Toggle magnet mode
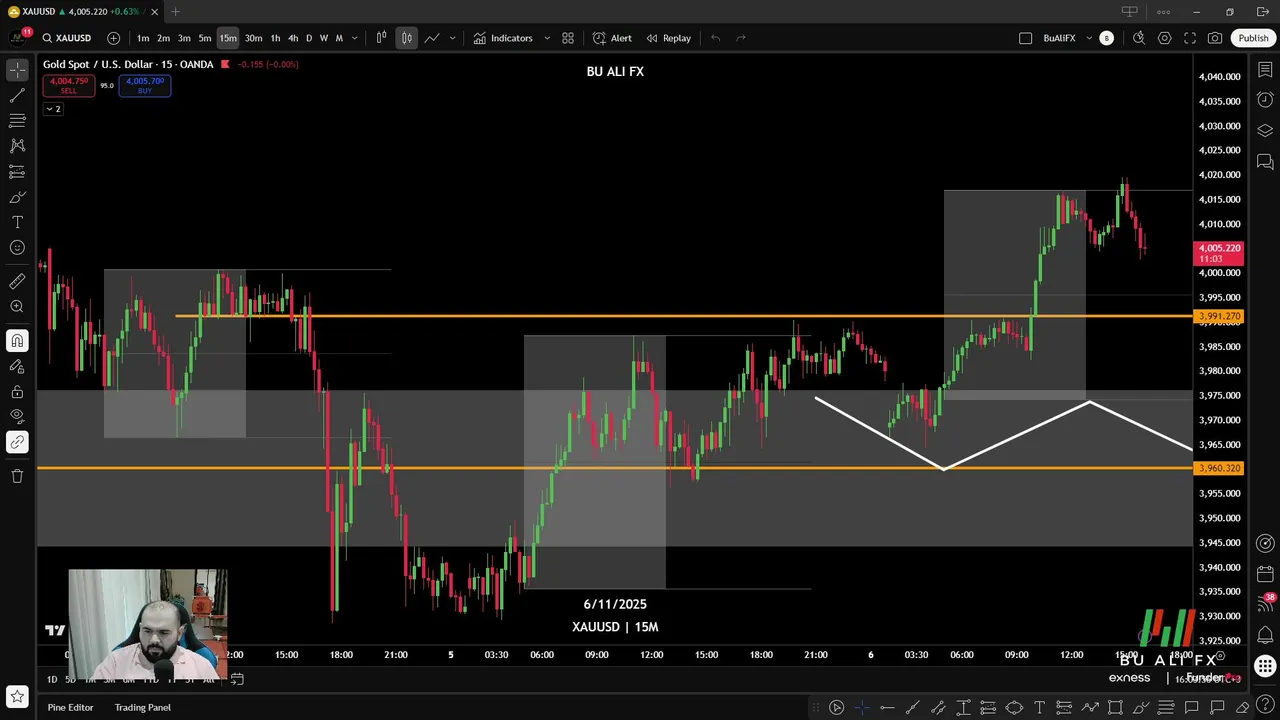 [17, 341]
